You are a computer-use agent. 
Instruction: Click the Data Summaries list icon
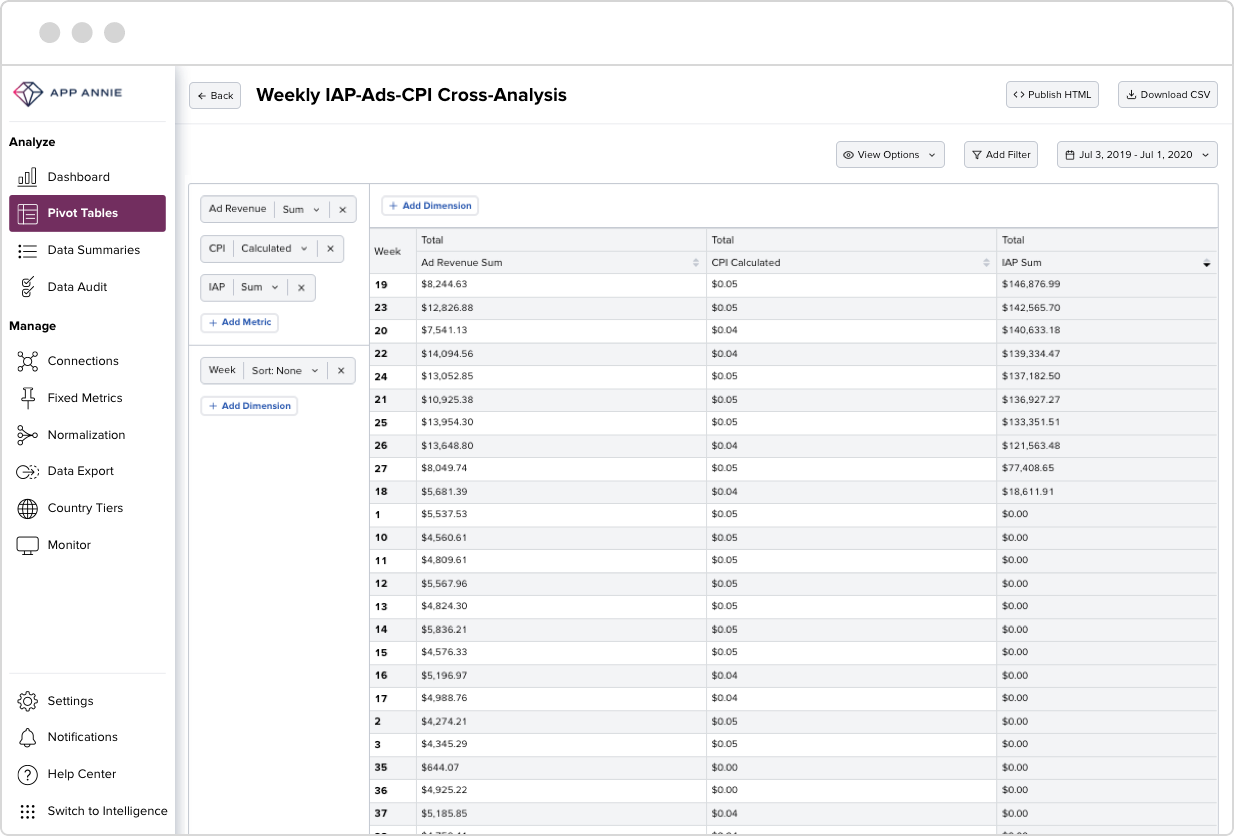point(28,250)
